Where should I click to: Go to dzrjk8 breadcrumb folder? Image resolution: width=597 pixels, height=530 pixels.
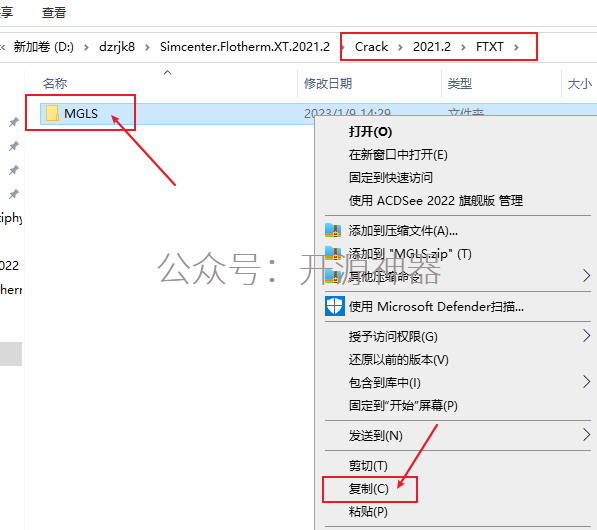tap(117, 47)
